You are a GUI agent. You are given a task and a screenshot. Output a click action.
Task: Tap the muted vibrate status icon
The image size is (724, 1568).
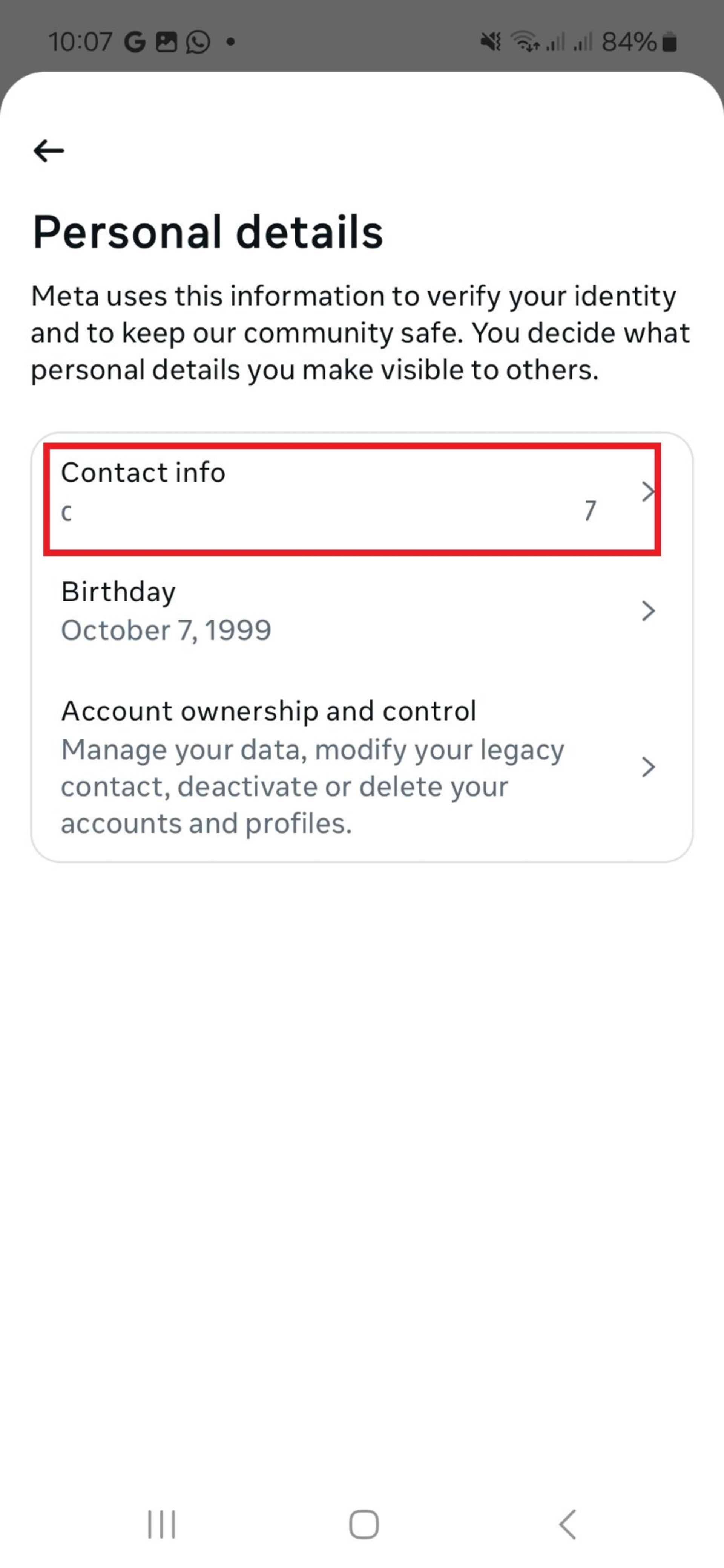click(x=490, y=42)
